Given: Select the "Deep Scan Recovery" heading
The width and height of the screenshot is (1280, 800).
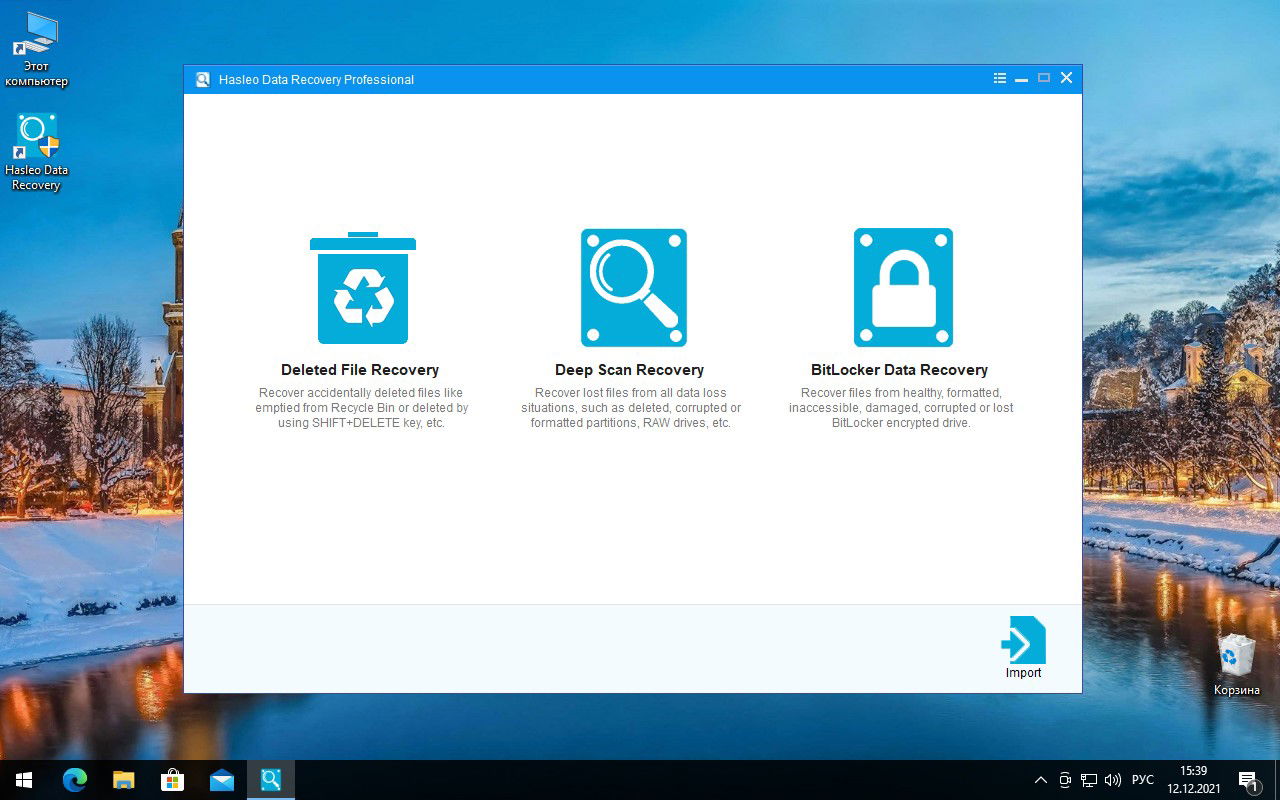Looking at the screenshot, I should coord(630,370).
